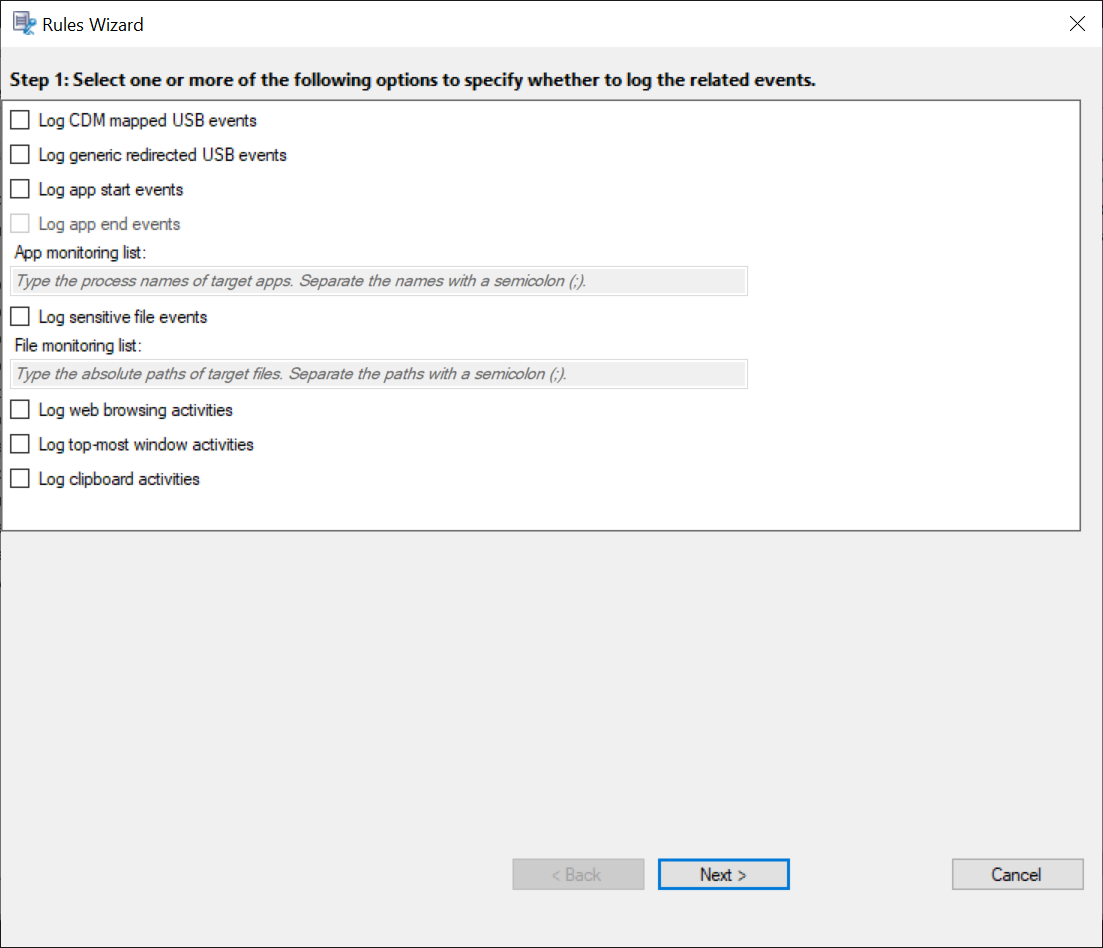This screenshot has height=948, width=1103.
Task: Cancel the Rules Wizard
Action: click(x=1017, y=875)
